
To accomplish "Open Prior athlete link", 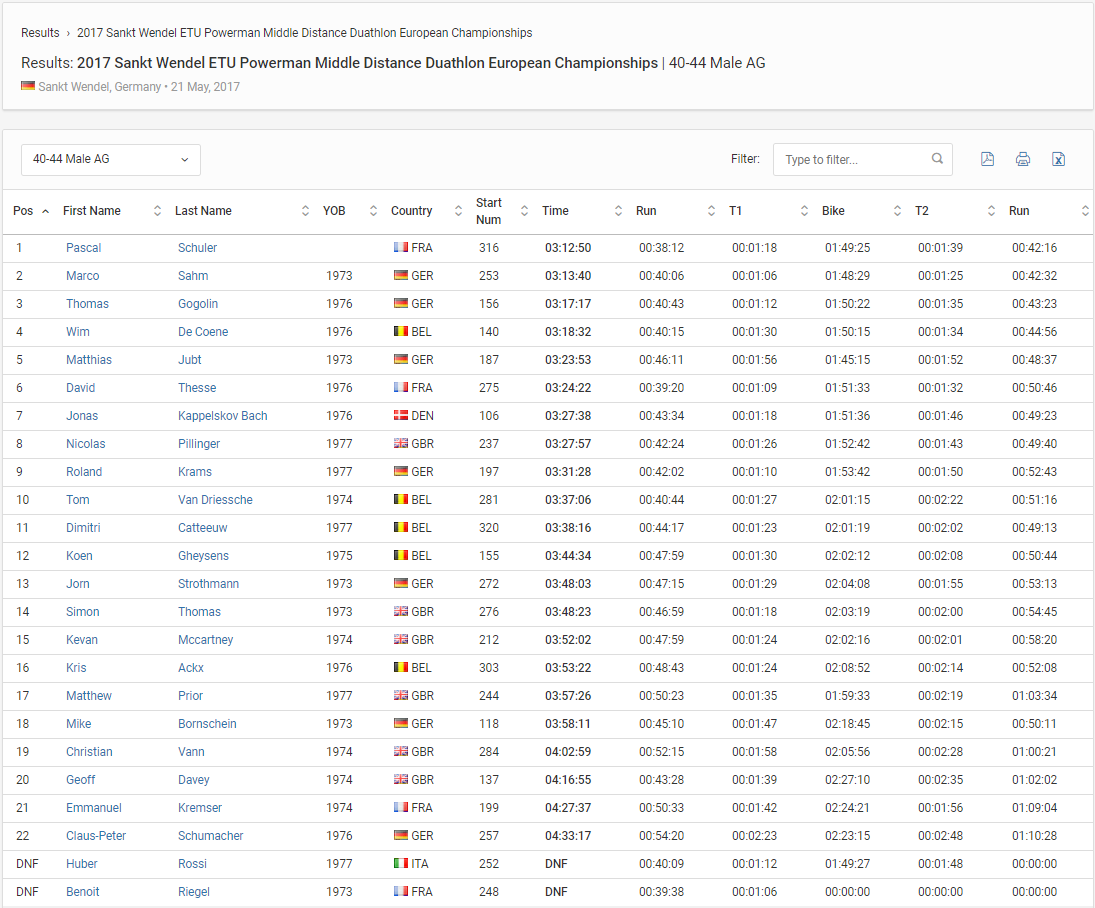I will pos(190,696).
